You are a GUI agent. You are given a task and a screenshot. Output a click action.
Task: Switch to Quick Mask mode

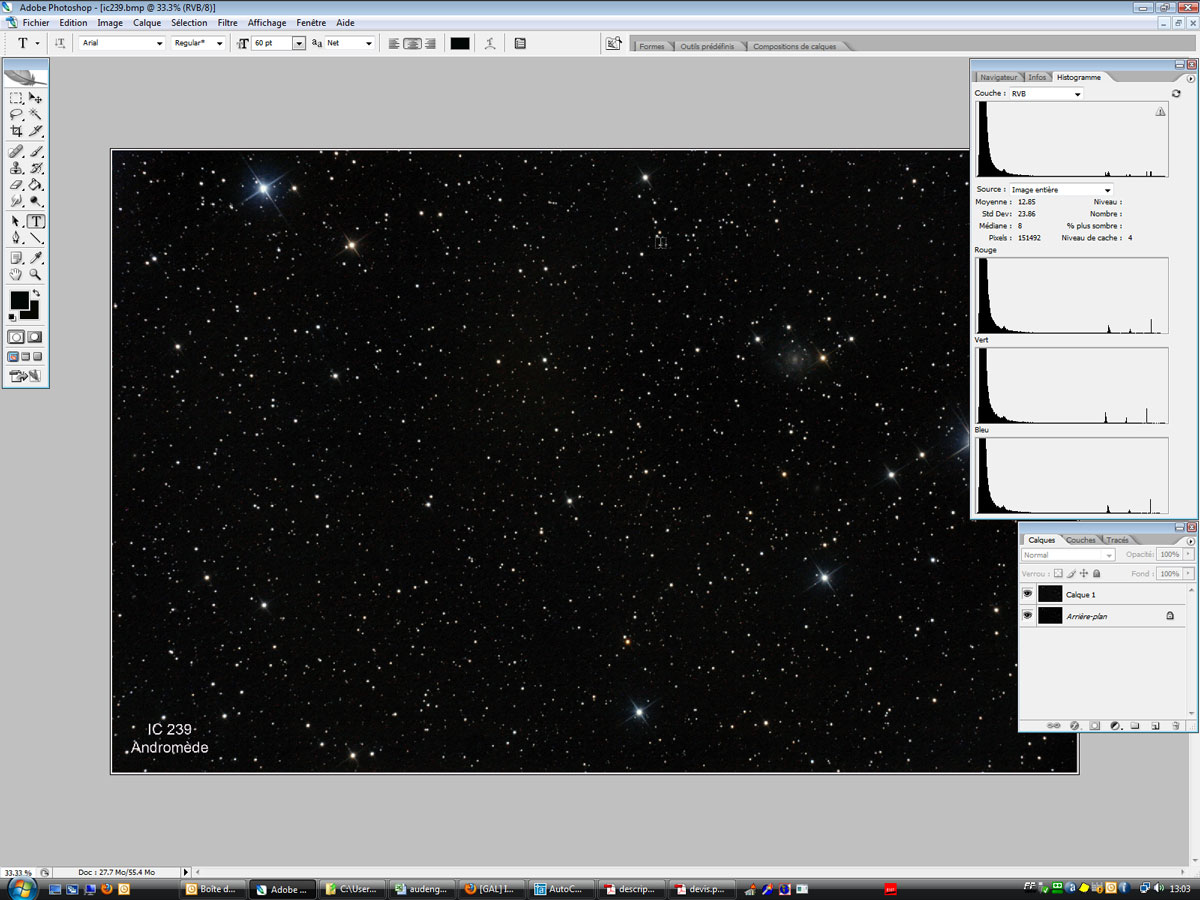click(x=35, y=338)
